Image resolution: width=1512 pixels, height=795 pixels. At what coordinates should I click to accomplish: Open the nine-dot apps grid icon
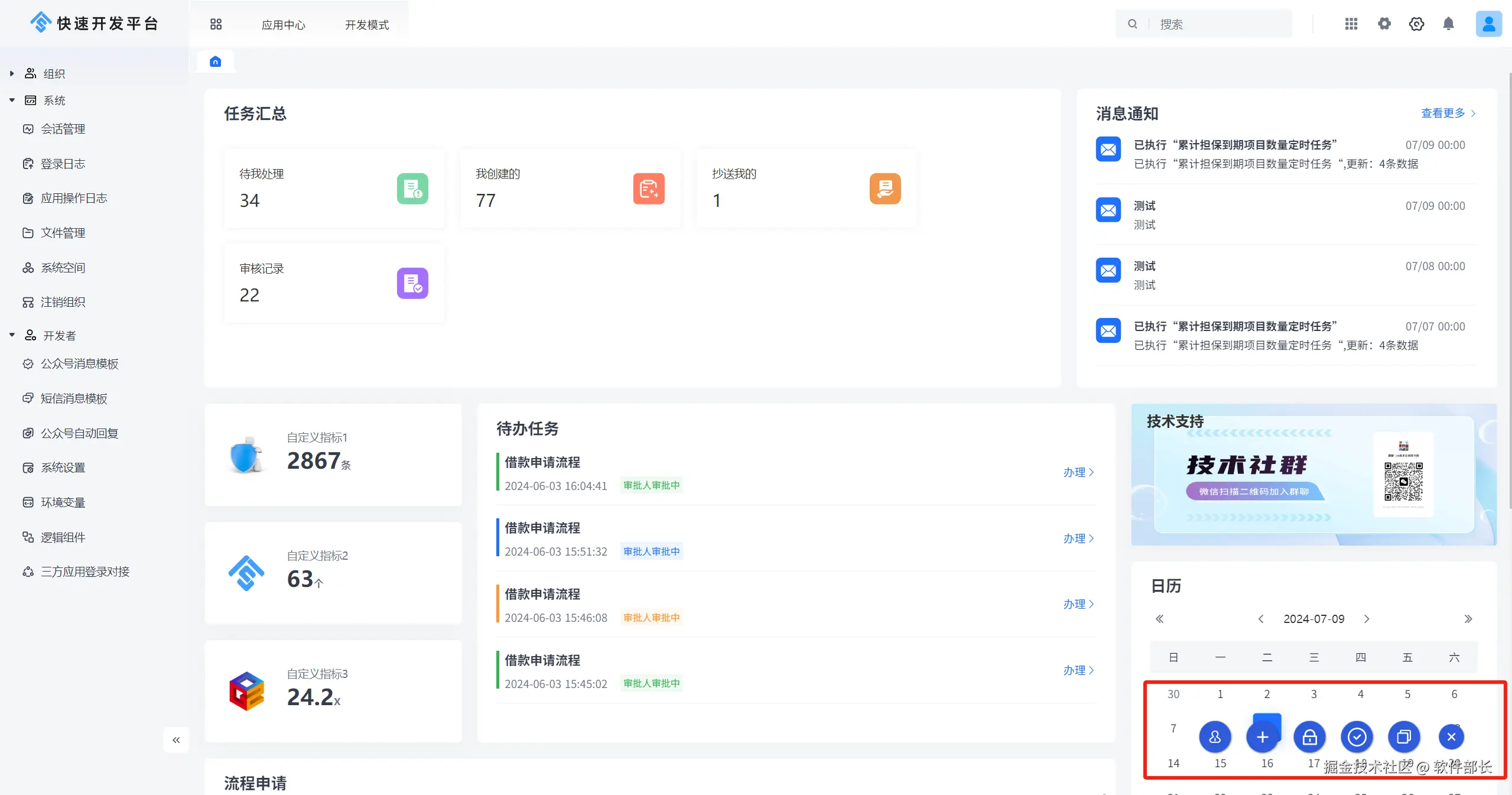coord(1351,24)
